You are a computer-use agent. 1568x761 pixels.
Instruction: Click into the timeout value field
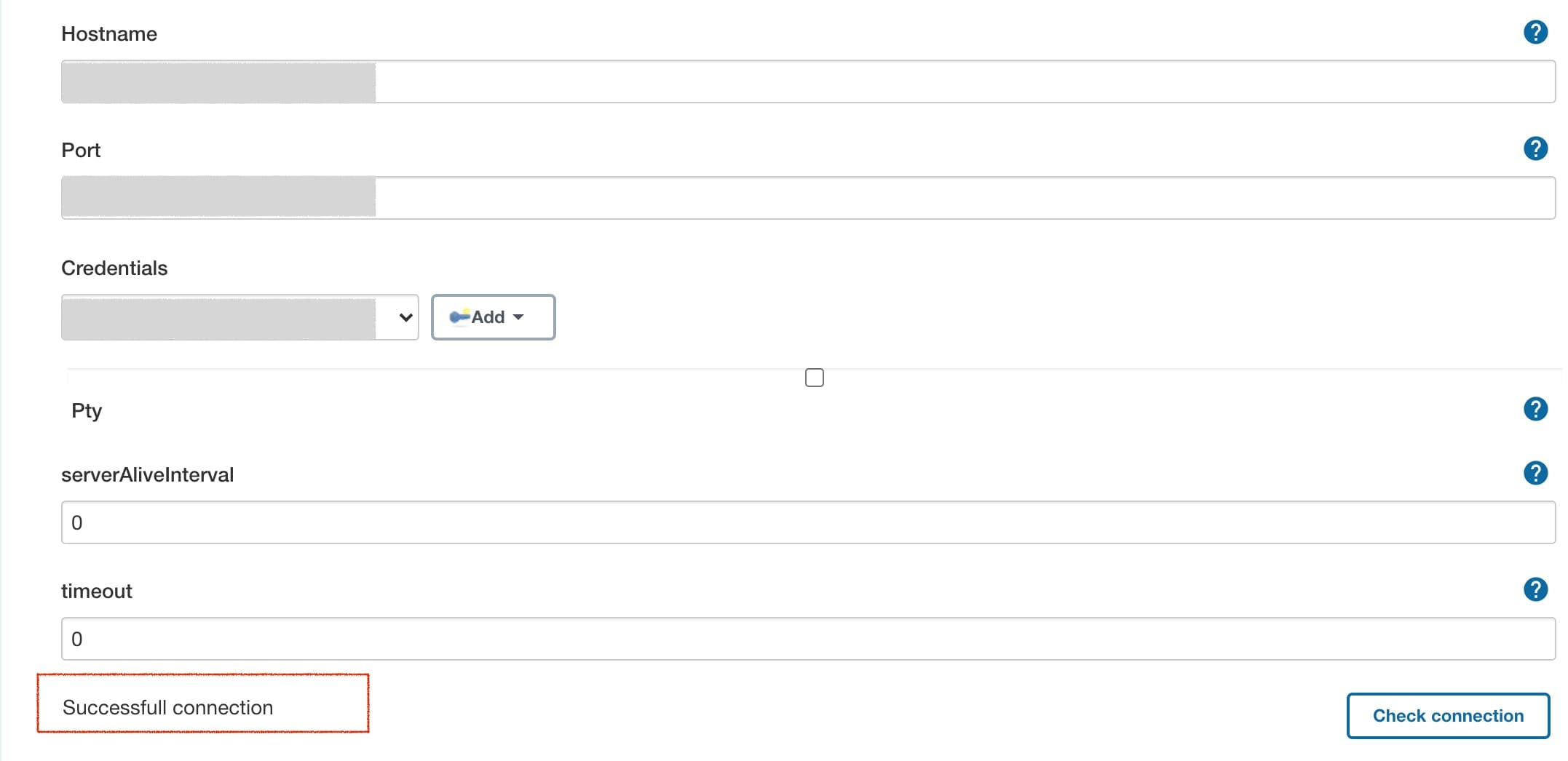click(x=808, y=639)
